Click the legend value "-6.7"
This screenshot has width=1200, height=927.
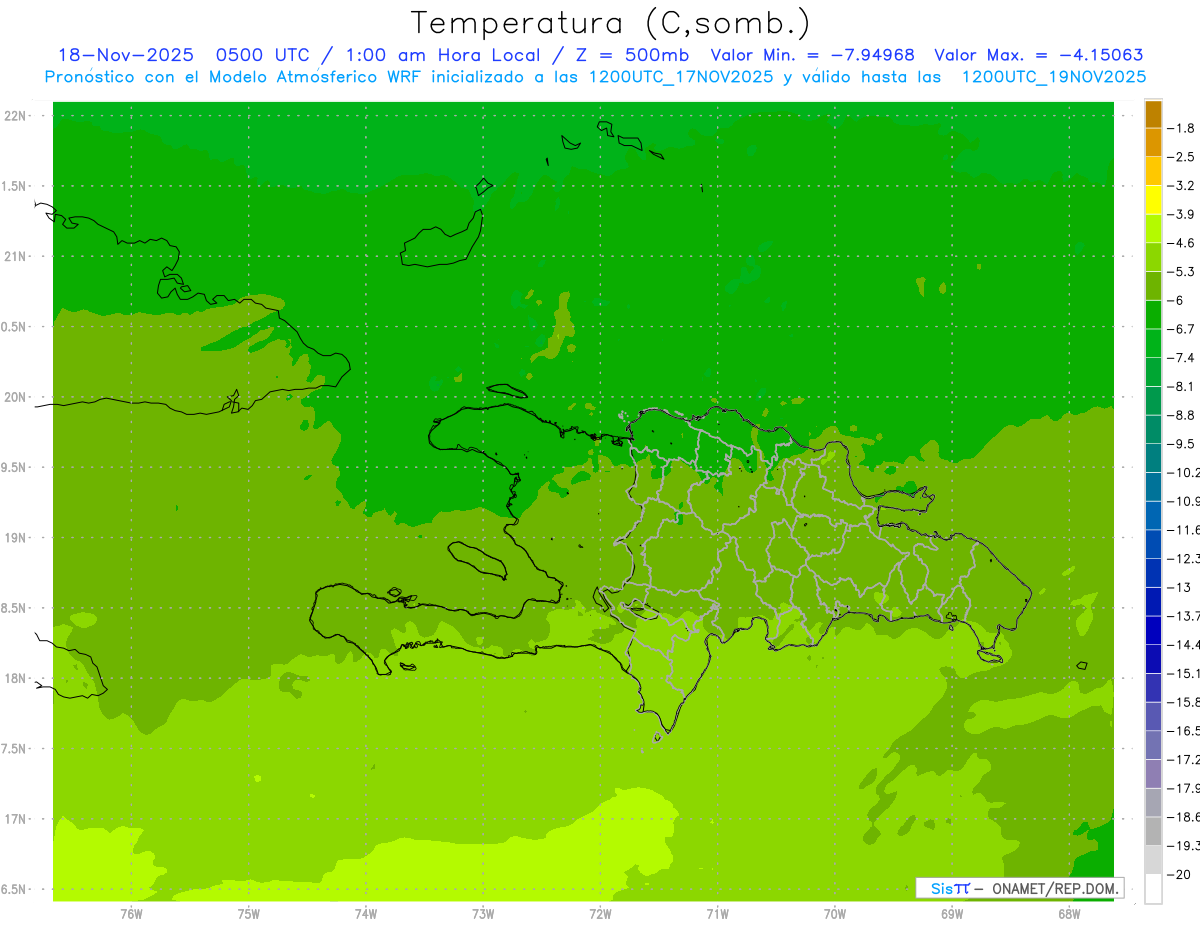click(x=1181, y=329)
